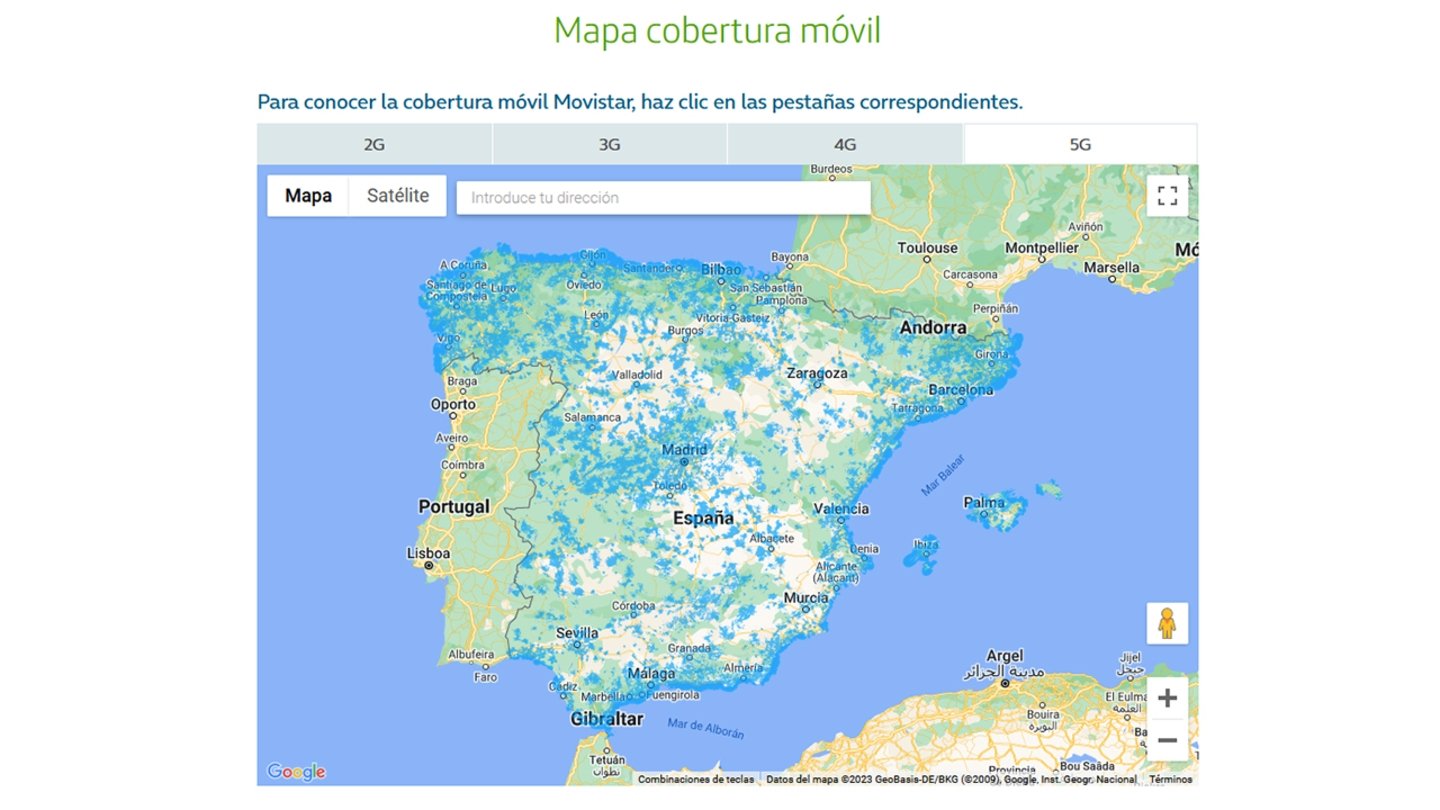The width and height of the screenshot is (1440, 810).
Task: Click the Sevilla label on map
Action: click(577, 633)
